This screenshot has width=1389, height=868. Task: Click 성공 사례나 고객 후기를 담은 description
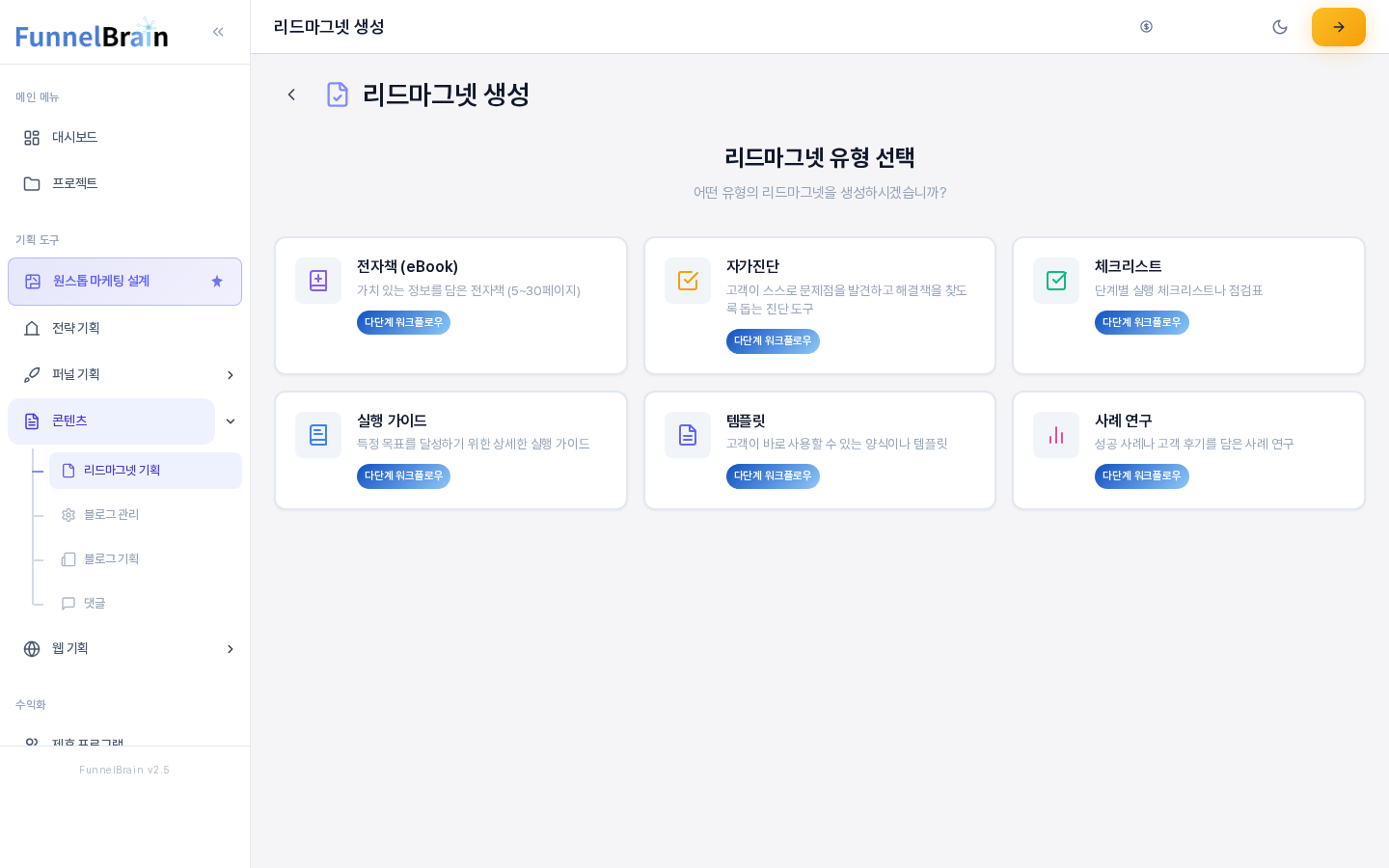click(1194, 445)
